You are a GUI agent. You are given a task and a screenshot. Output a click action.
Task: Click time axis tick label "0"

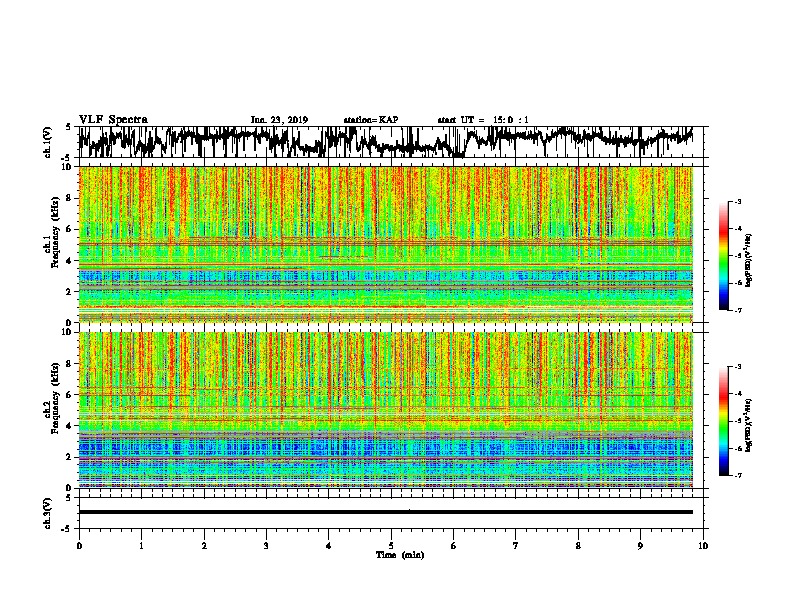click(x=79, y=546)
